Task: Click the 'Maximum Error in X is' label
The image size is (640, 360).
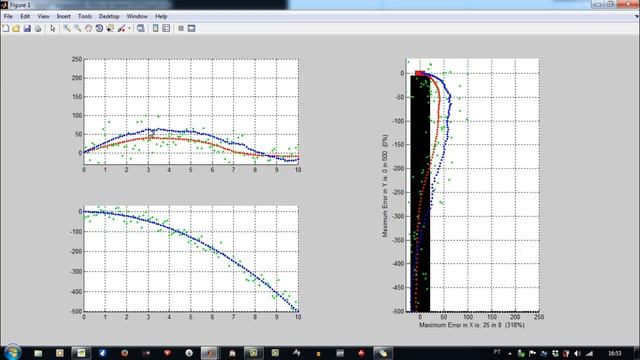Action: [x=471, y=325]
